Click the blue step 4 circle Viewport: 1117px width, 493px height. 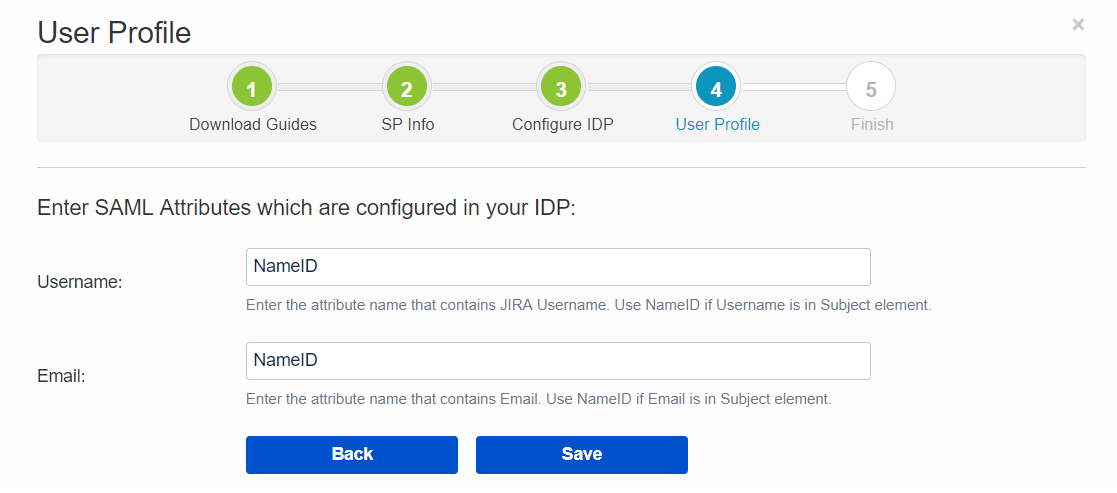click(x=716, y=88)
